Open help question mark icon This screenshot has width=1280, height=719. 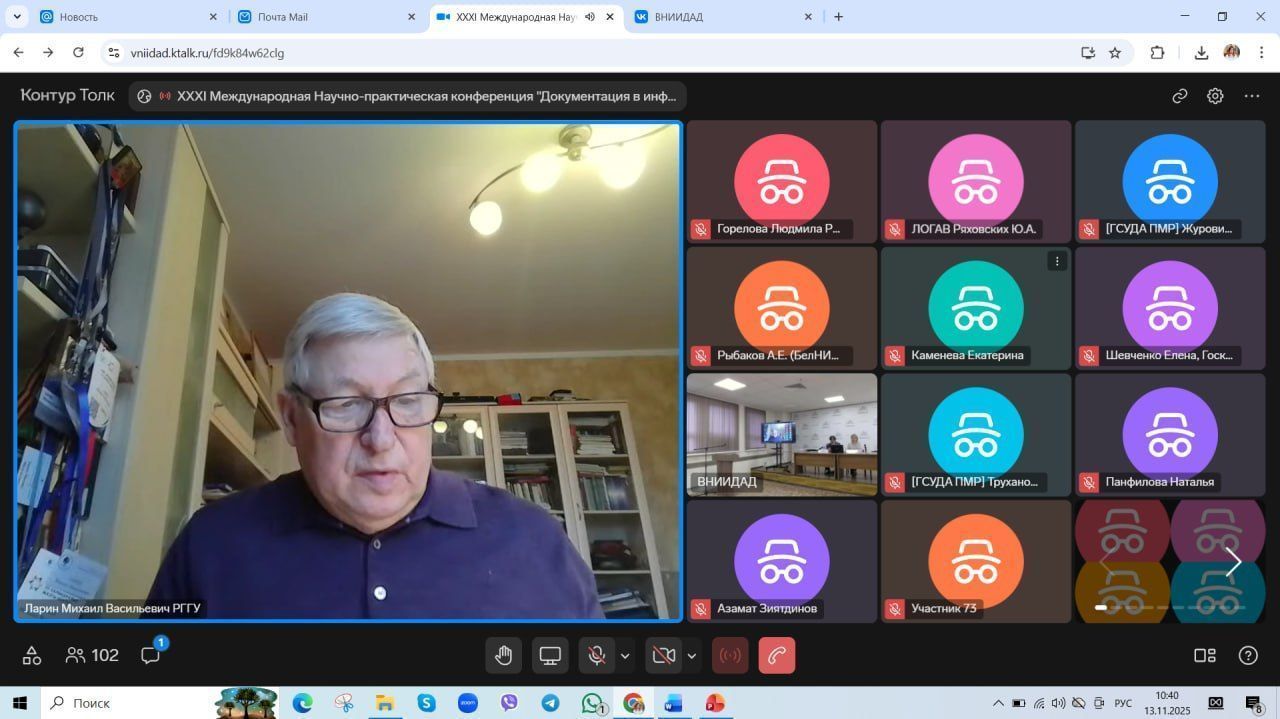pos(1248,655)
